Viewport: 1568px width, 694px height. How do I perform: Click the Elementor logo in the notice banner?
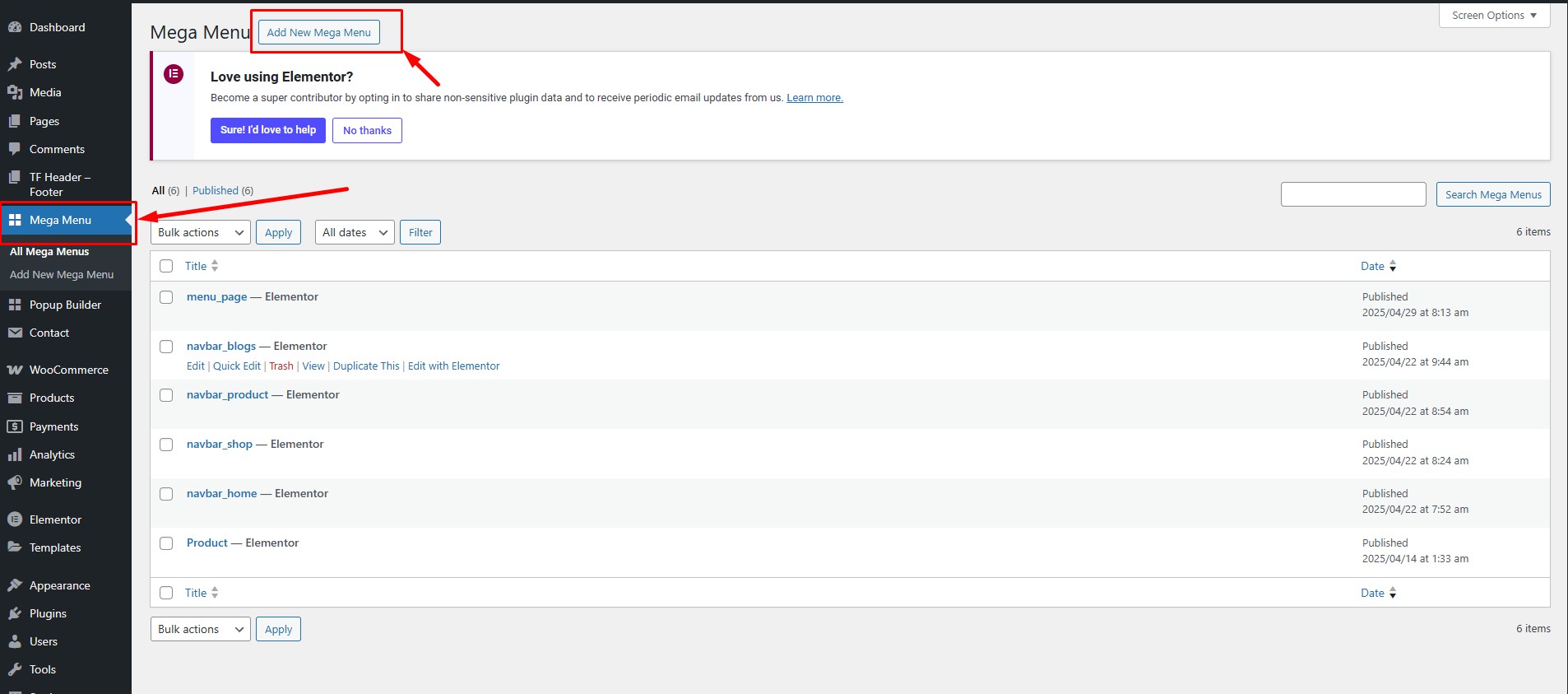(x=174, y=74)
